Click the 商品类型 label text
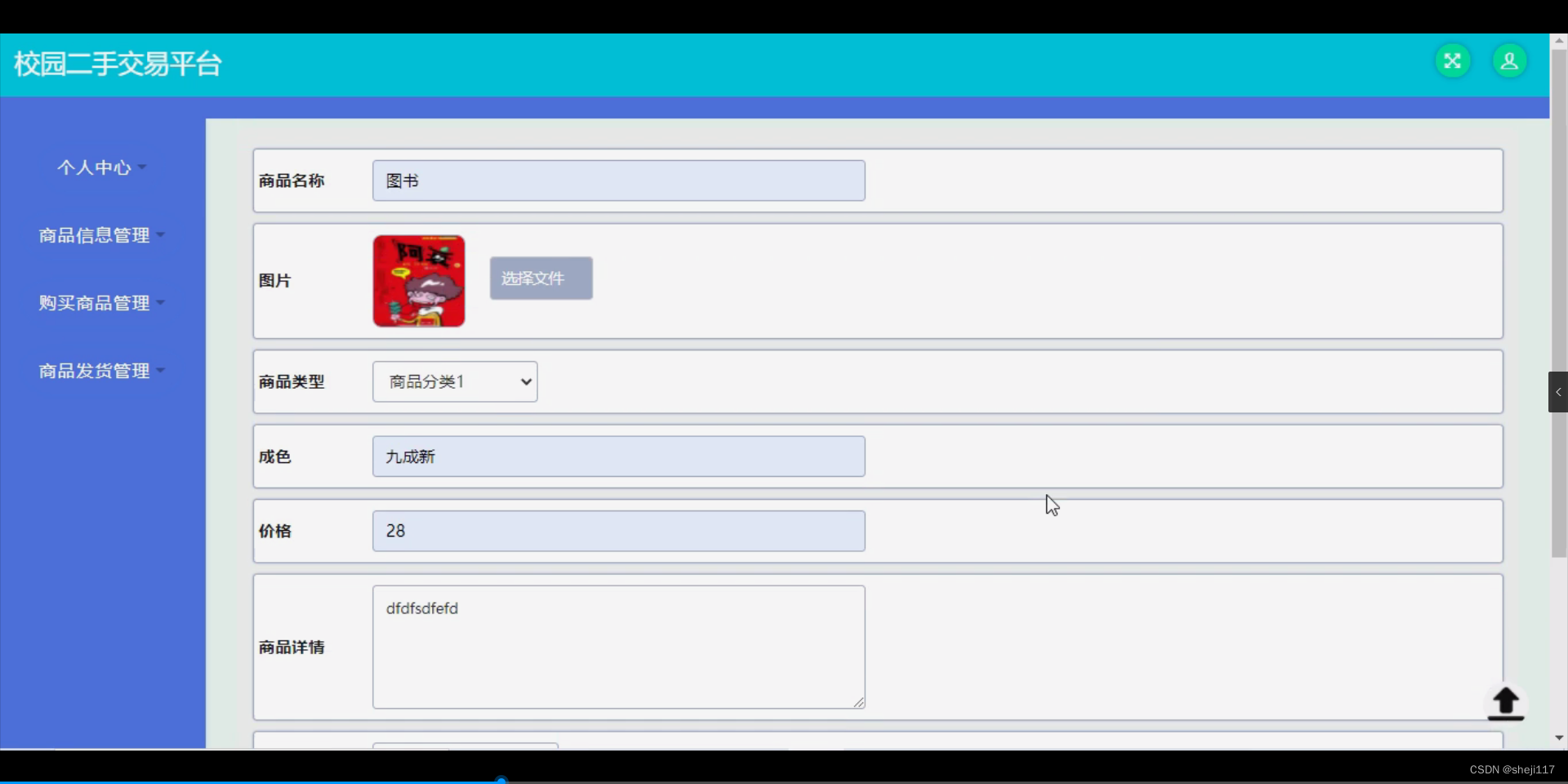 (x=292, y=381)
